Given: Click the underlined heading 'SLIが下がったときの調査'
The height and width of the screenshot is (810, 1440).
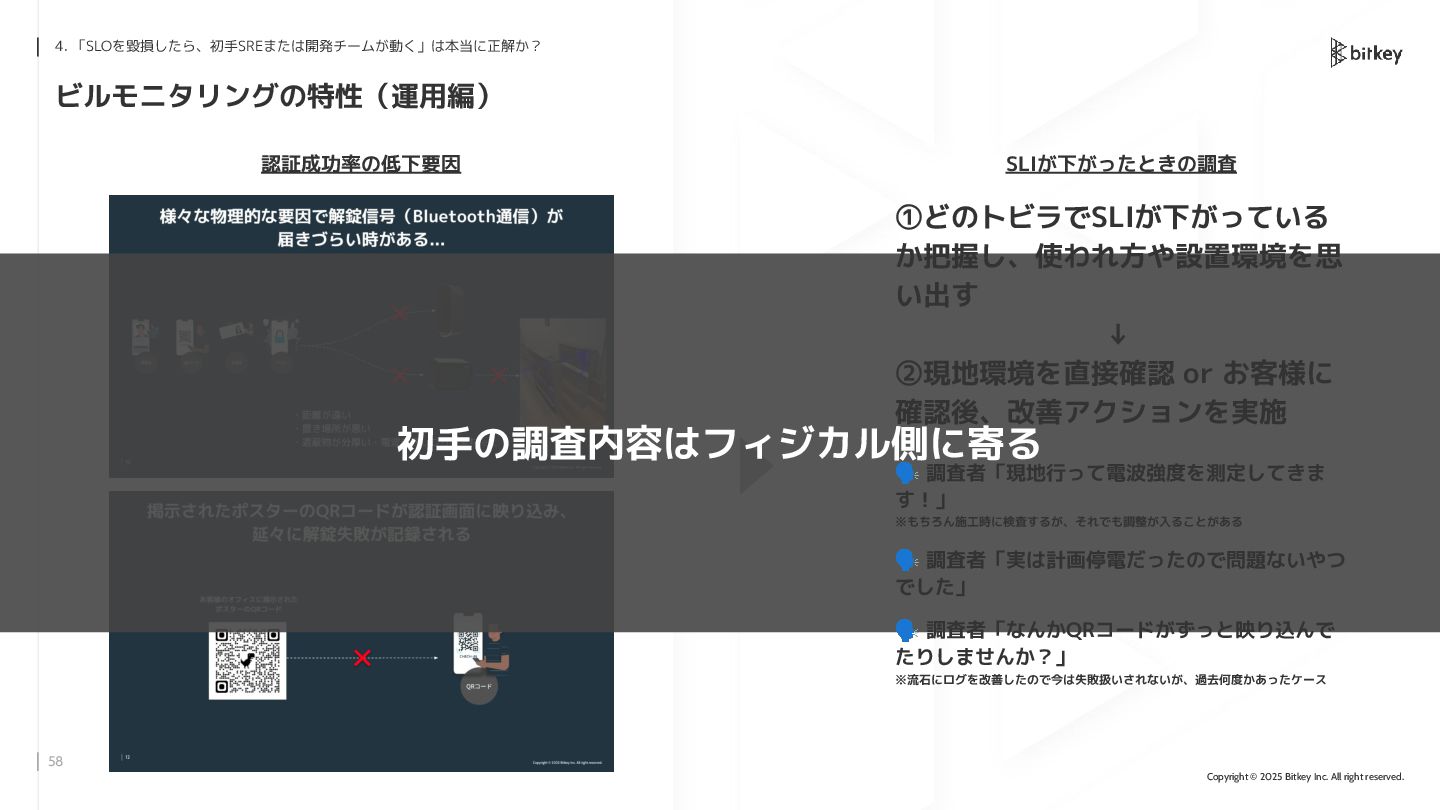Looking at the screenshot, I should pos(1121,164).
